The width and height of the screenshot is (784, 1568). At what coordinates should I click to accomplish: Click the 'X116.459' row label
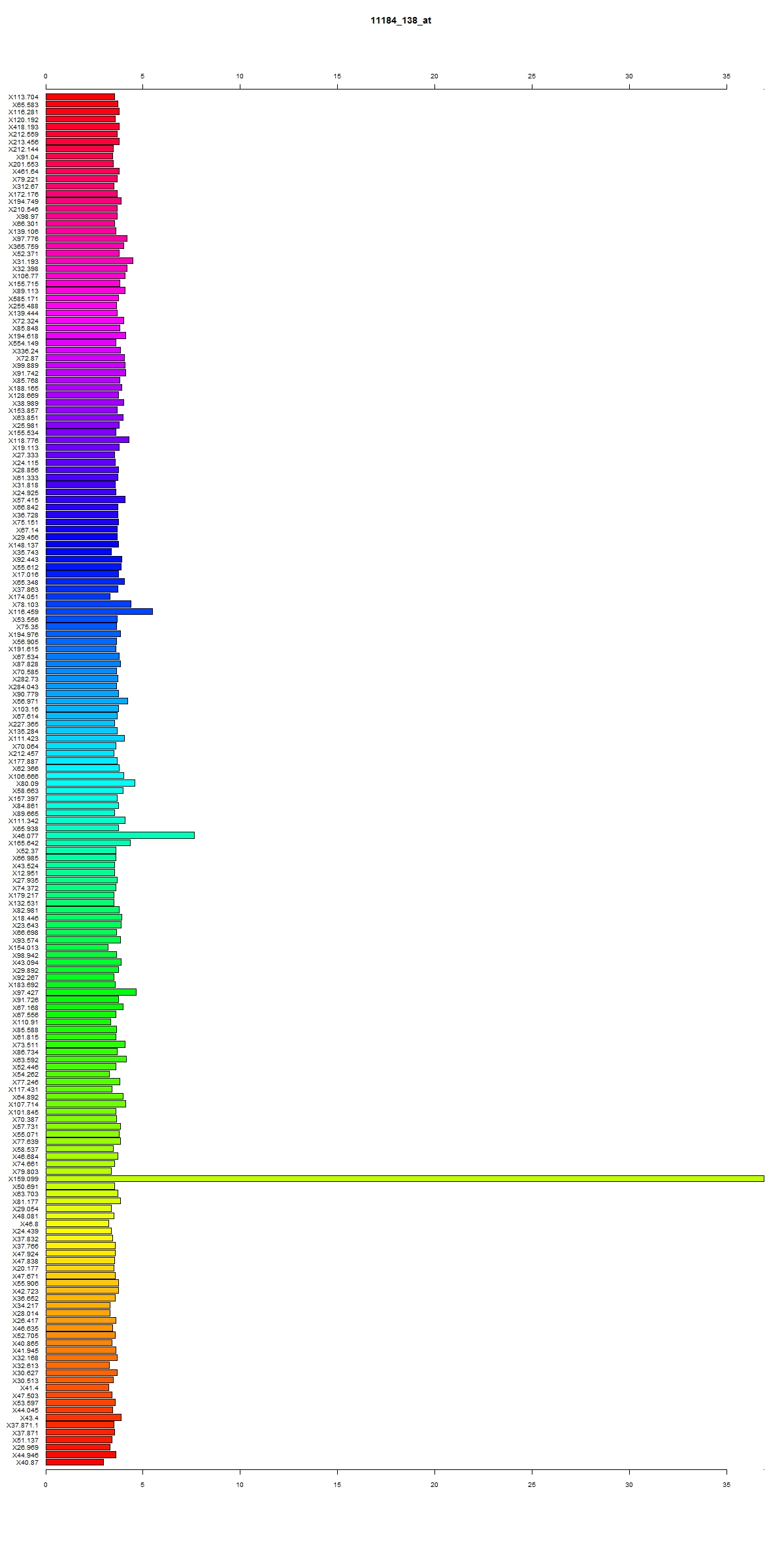(24, 612)
